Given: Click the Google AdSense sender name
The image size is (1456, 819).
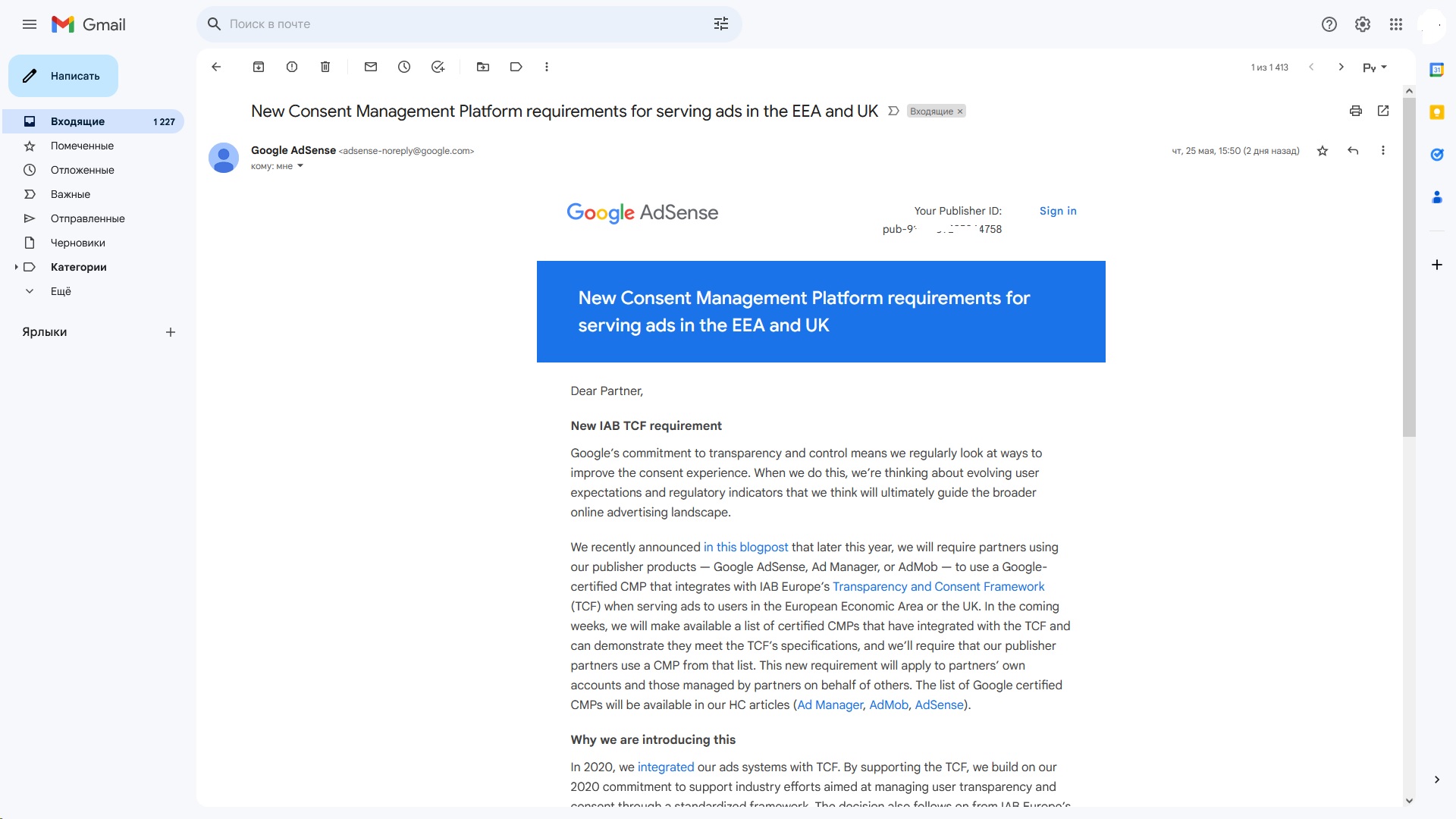Looking at the screenshot, I should [x=293, y=150].
